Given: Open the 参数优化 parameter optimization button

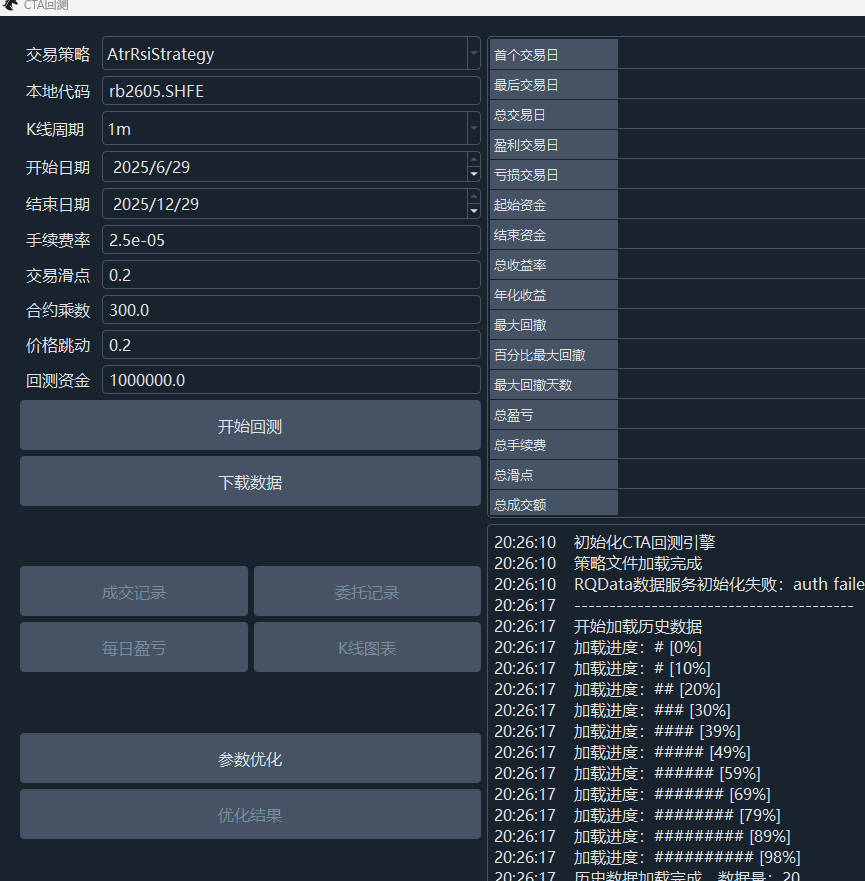Looking at the screenshot, I should pyautogui.click(x=250, y=759).
